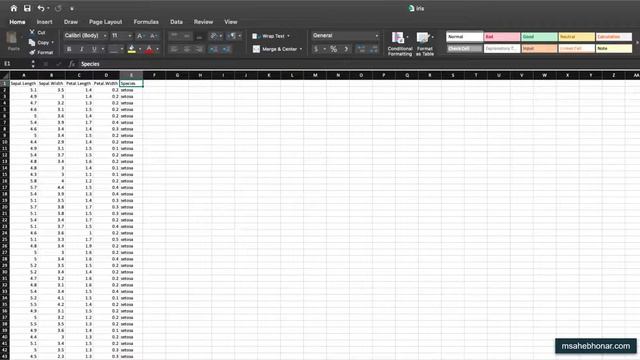Switch to the Page Layout tab
The image size is (640, 360).
coord(105,22)
